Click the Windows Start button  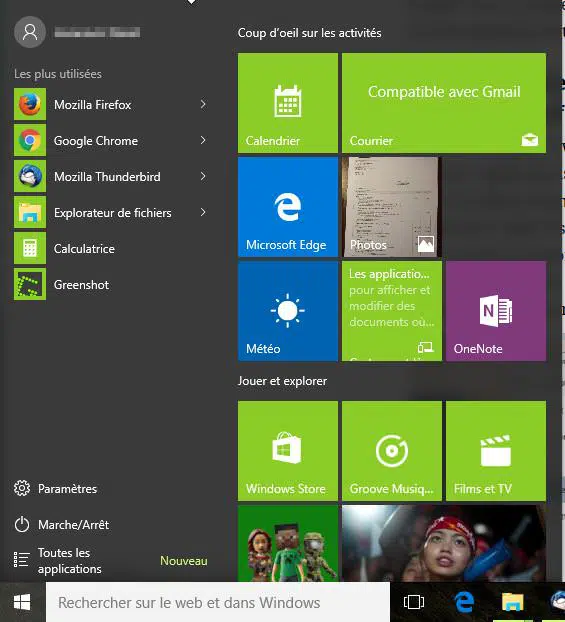pyautogui.click(x=22, y=602)
